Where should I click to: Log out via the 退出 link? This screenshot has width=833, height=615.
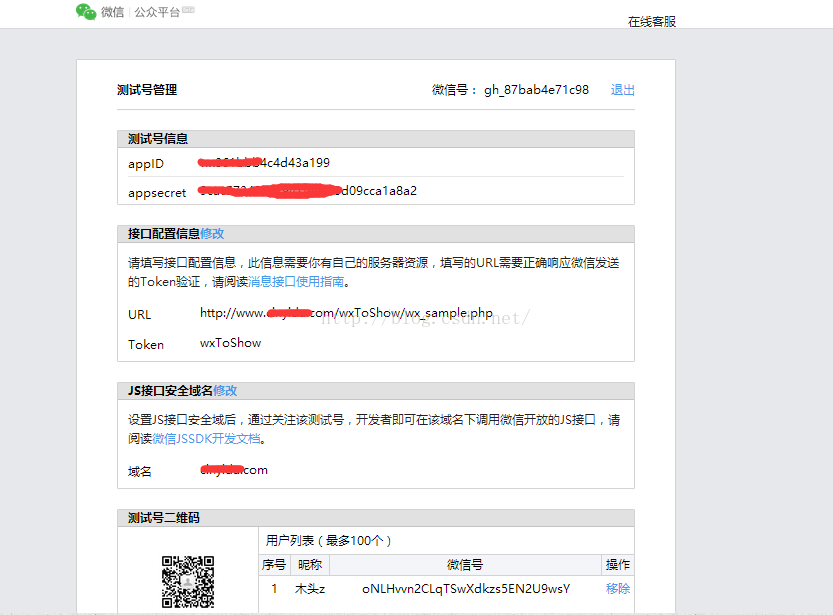(x=622, y=90)
